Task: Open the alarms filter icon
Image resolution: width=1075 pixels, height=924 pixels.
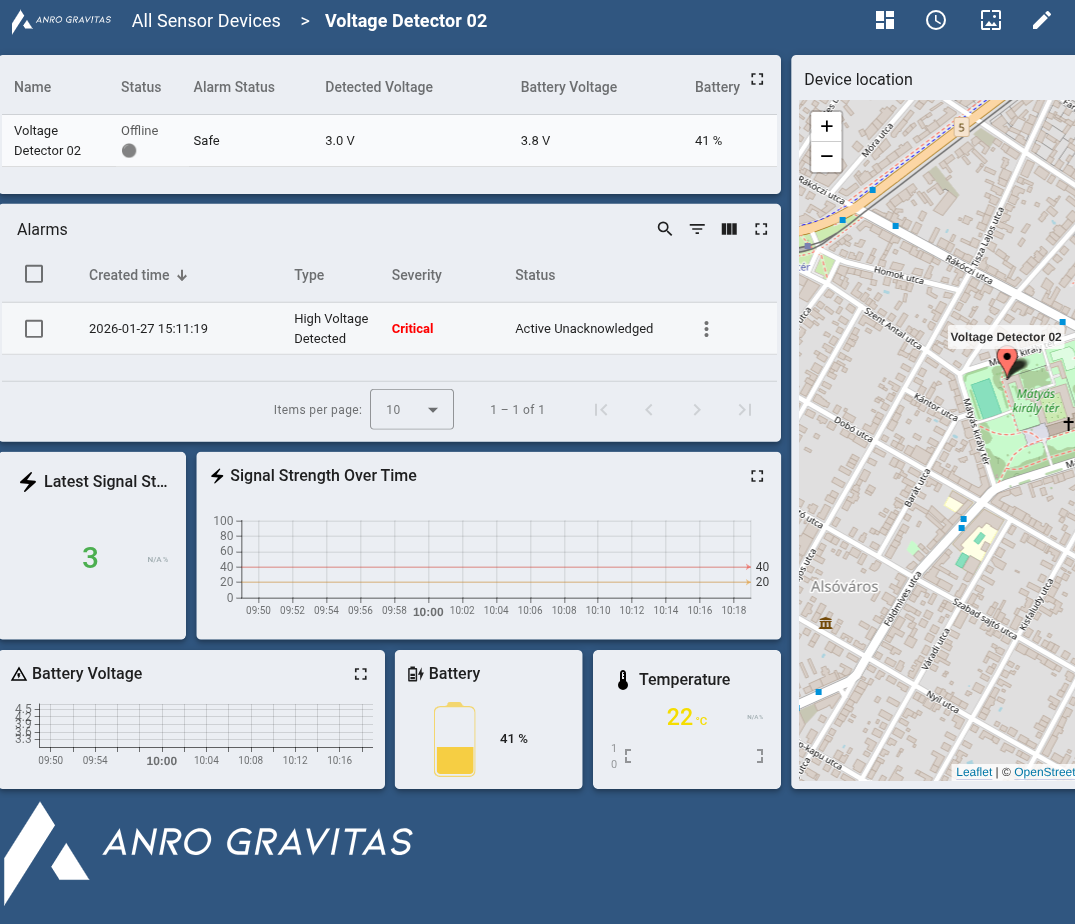Action: pyautogui.click(x=697, y=229)
